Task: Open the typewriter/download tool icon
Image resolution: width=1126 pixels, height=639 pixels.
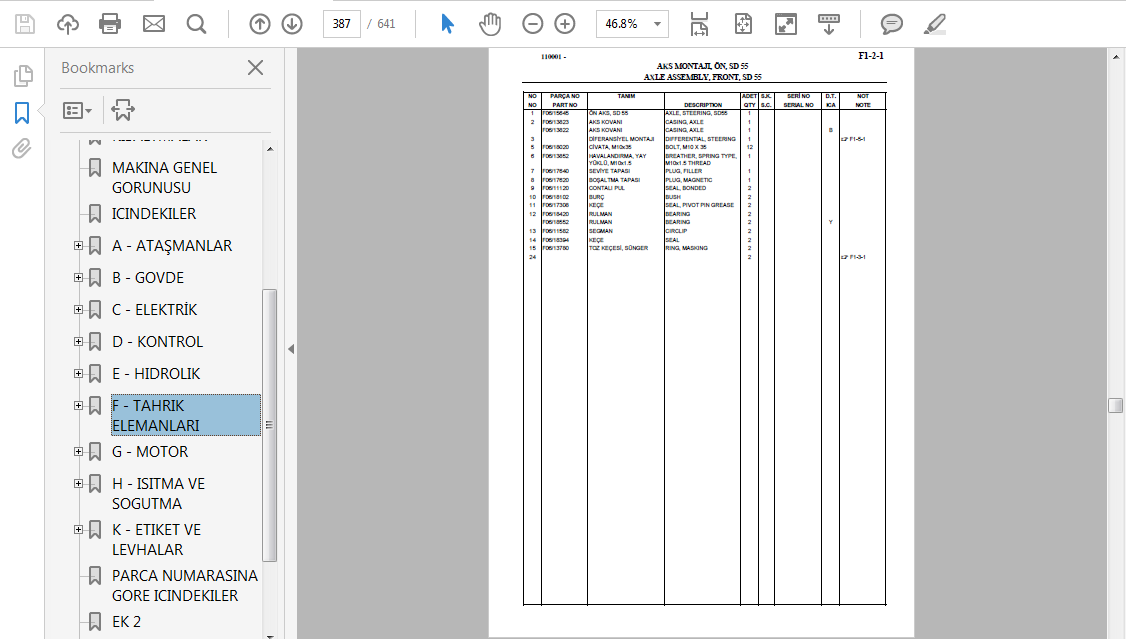Action: tap(829, 24)
